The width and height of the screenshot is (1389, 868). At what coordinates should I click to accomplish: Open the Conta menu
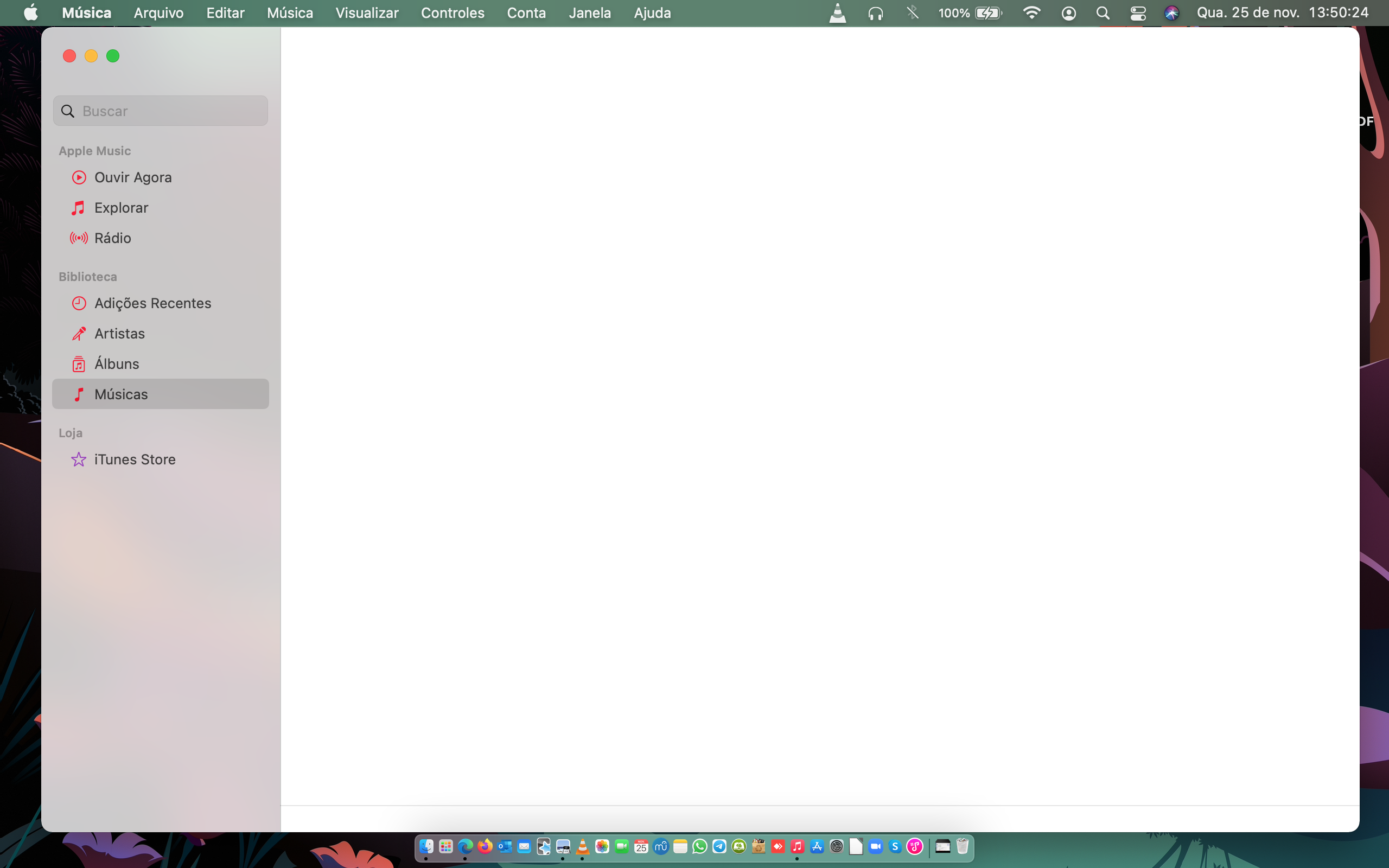526,12
